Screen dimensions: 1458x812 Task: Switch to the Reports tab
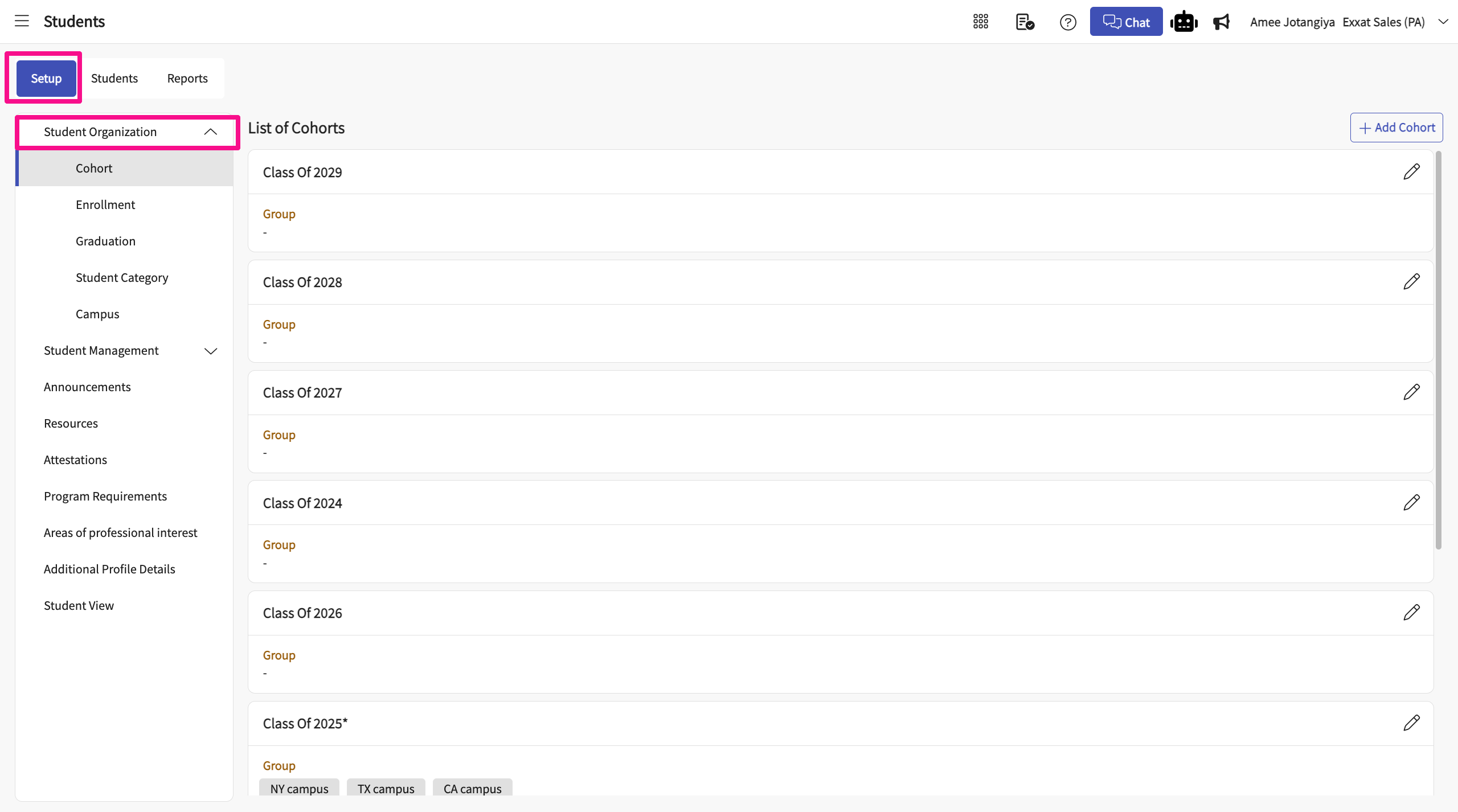coord(187,78)
